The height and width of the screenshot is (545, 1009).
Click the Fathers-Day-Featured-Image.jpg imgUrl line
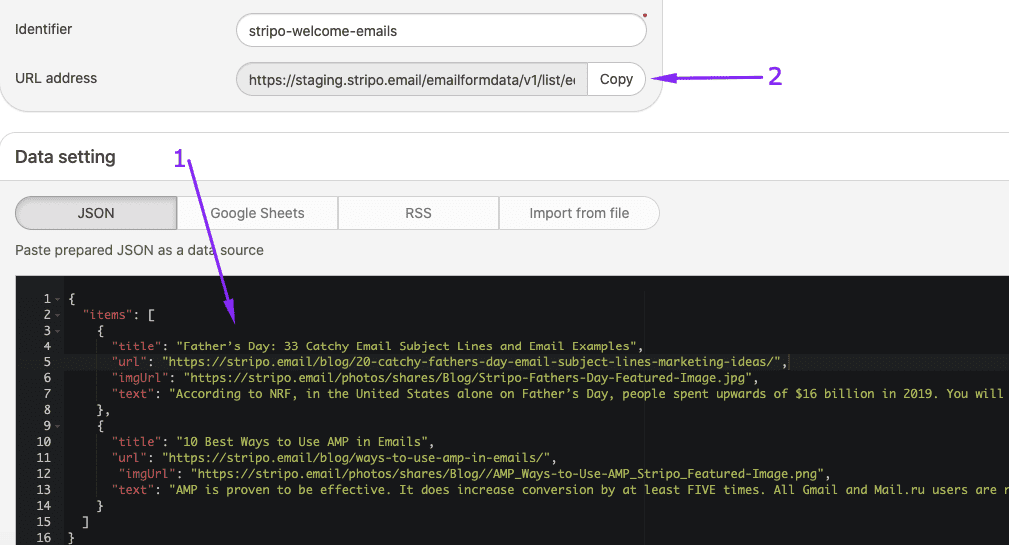tap(435, 378)
